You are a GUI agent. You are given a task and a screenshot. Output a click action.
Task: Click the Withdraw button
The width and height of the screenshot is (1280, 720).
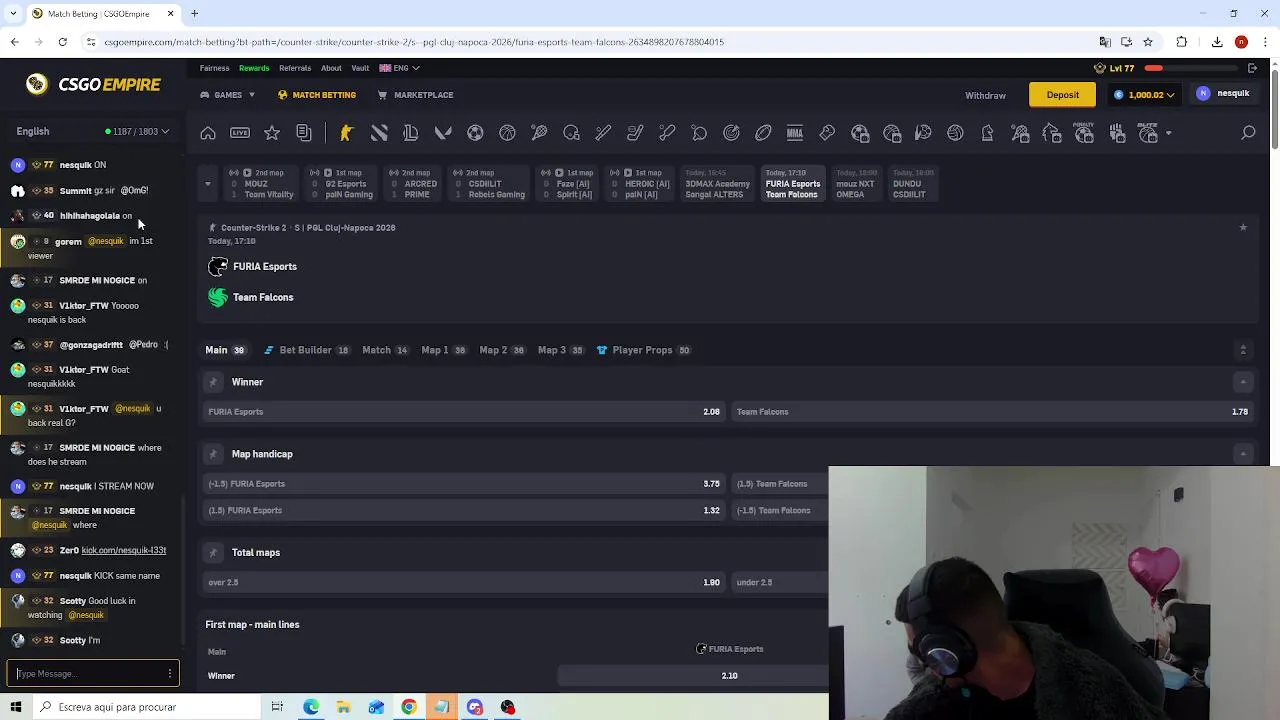tap(985, 95)
